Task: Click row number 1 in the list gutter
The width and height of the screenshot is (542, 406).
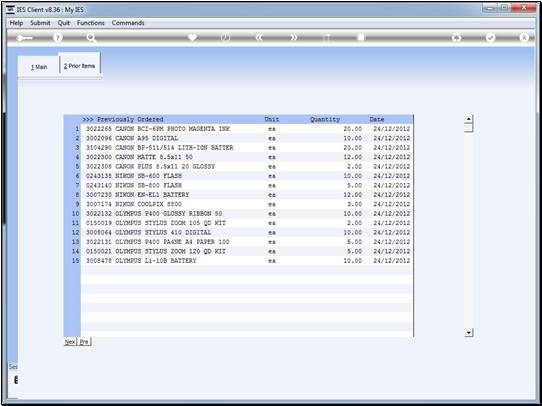Action: (77, 129)
